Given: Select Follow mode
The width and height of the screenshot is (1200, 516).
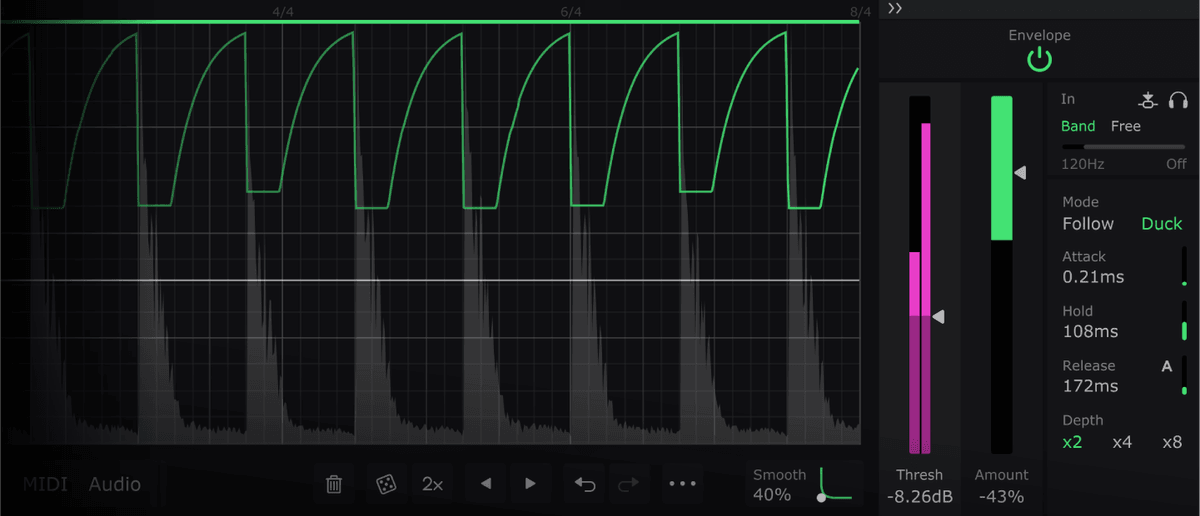Looking at the screenshot, I should coord(1088,224).
